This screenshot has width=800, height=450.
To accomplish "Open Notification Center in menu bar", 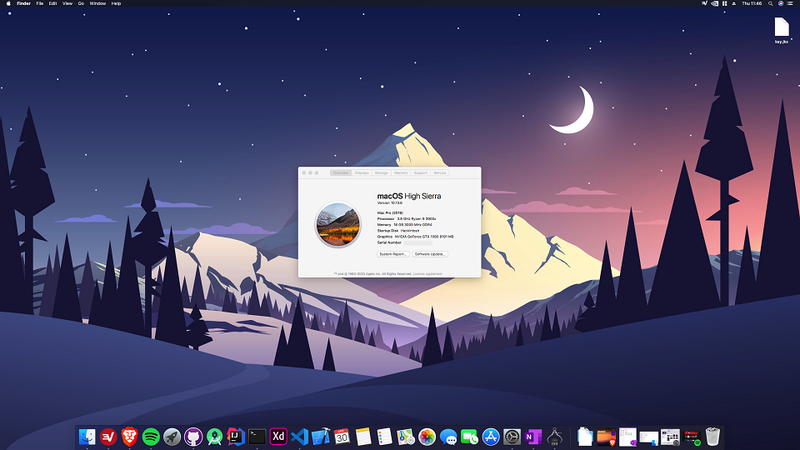I will click(x=790, y=4).
